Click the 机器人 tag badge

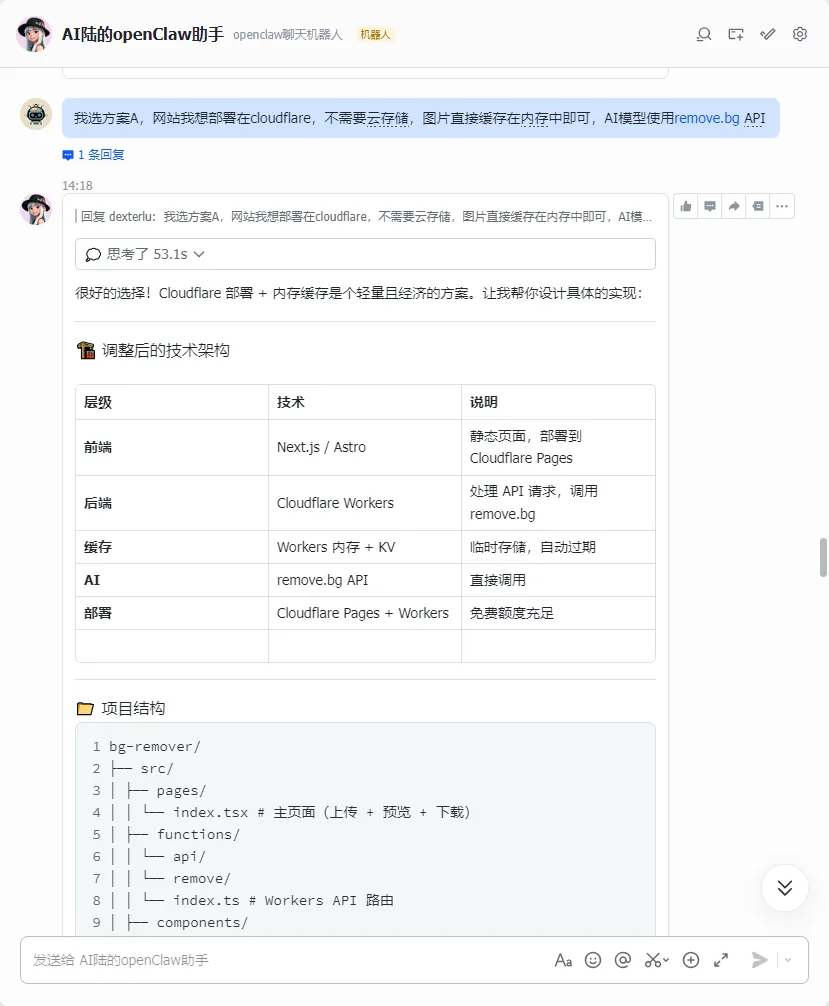[375, 35]
